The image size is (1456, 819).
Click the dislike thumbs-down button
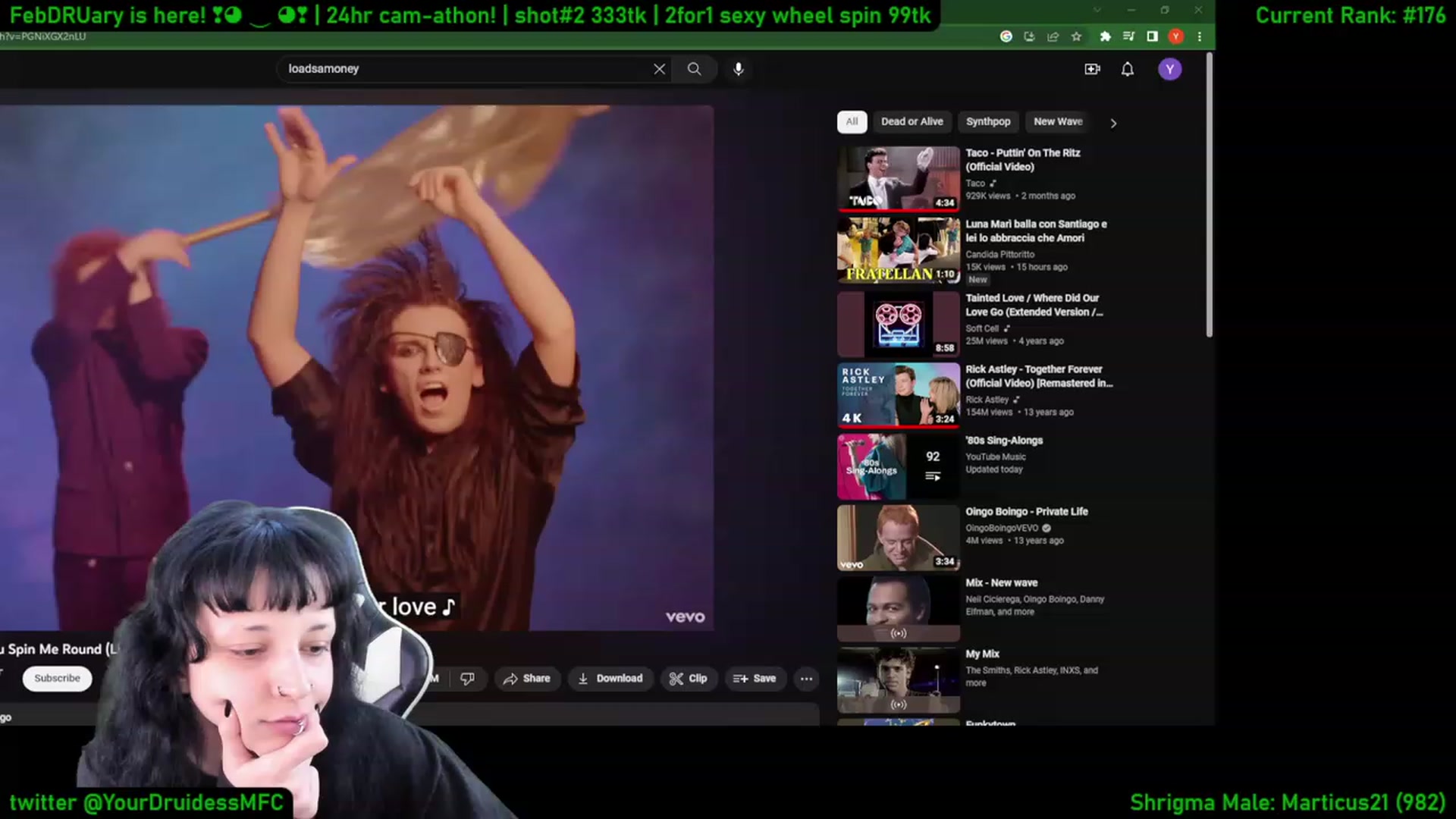point(467,679)
